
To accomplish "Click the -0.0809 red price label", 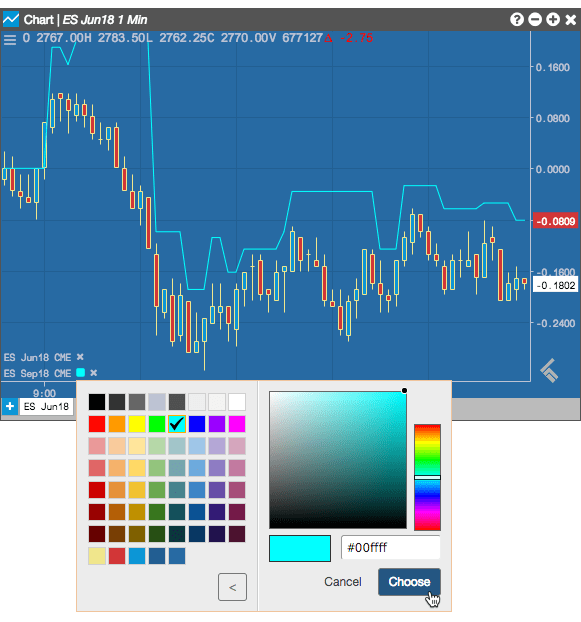I will [555, 221].
